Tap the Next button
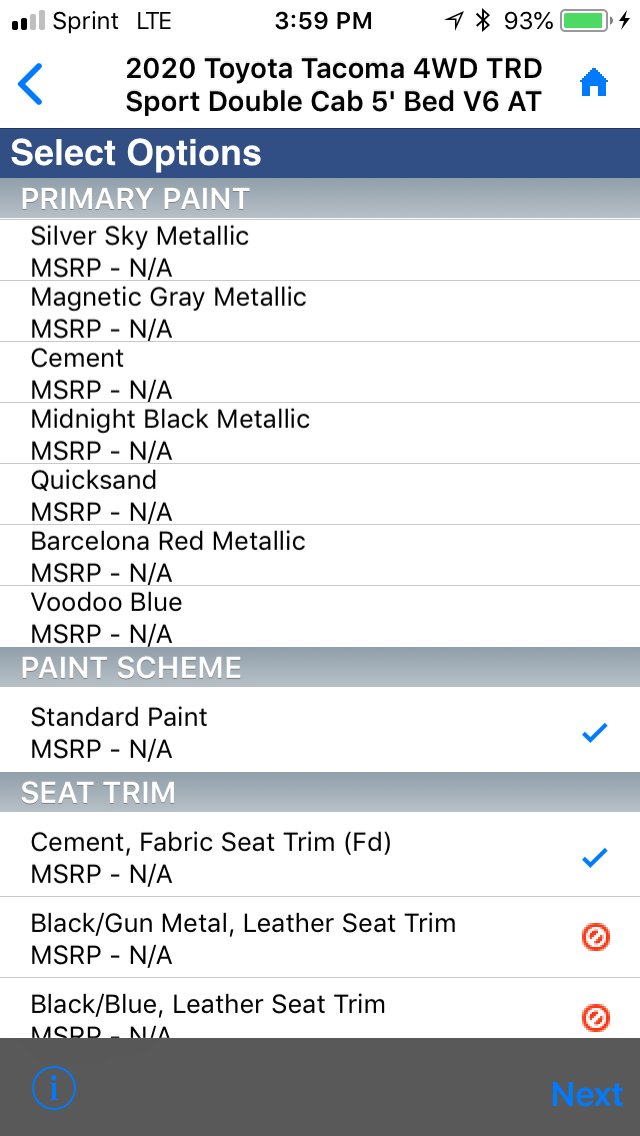The width and height of the screenshot is (640, 1136). (x=586, y=1093)
